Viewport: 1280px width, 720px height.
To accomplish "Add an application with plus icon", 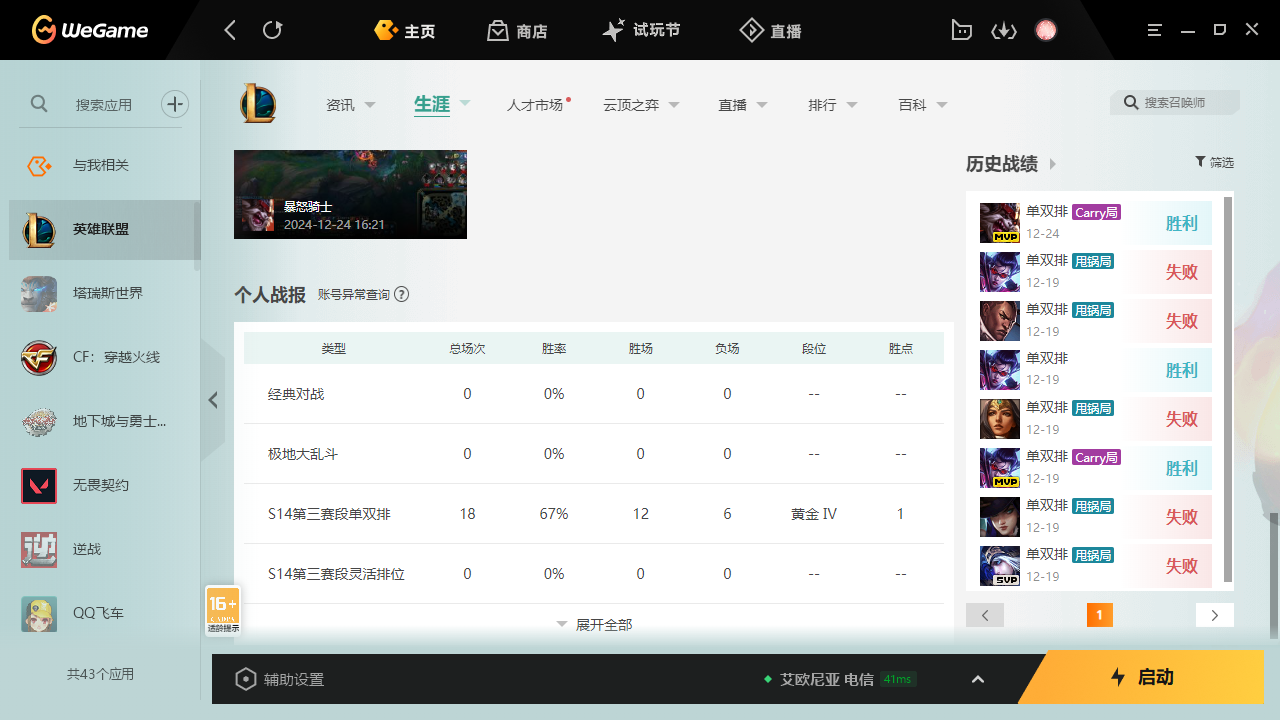I will pyautogui.click(x=175, y=104).
